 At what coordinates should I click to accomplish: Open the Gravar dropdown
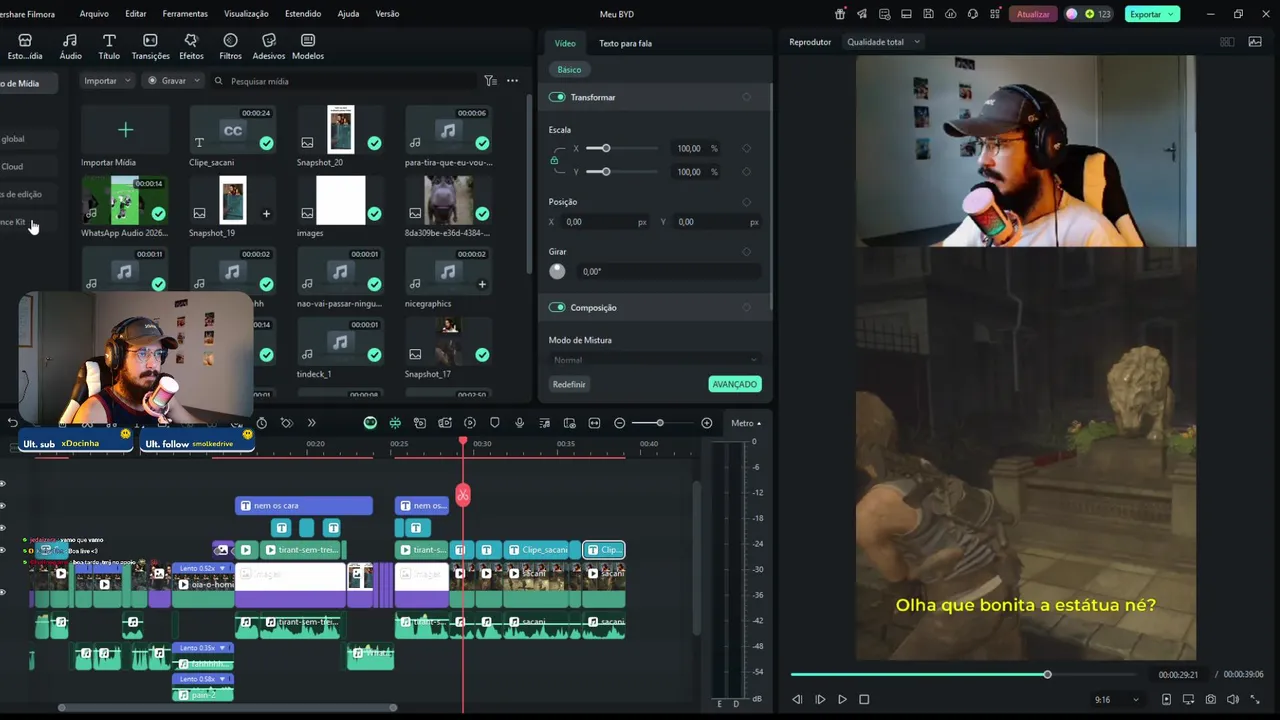click(174, 81)
